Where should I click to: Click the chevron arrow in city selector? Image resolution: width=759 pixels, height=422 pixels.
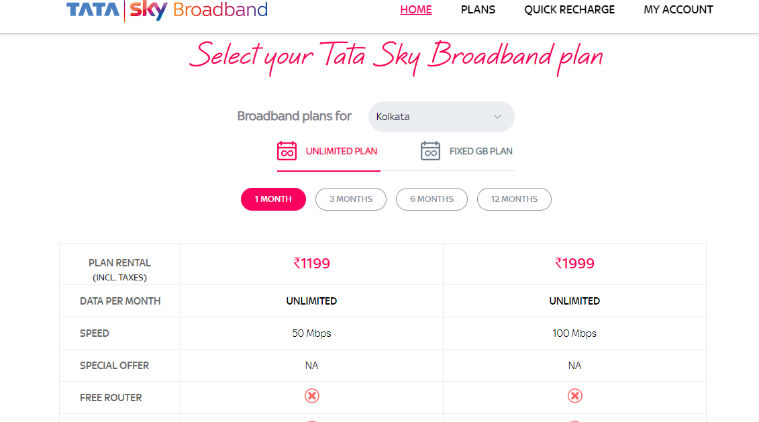point(497,117)
